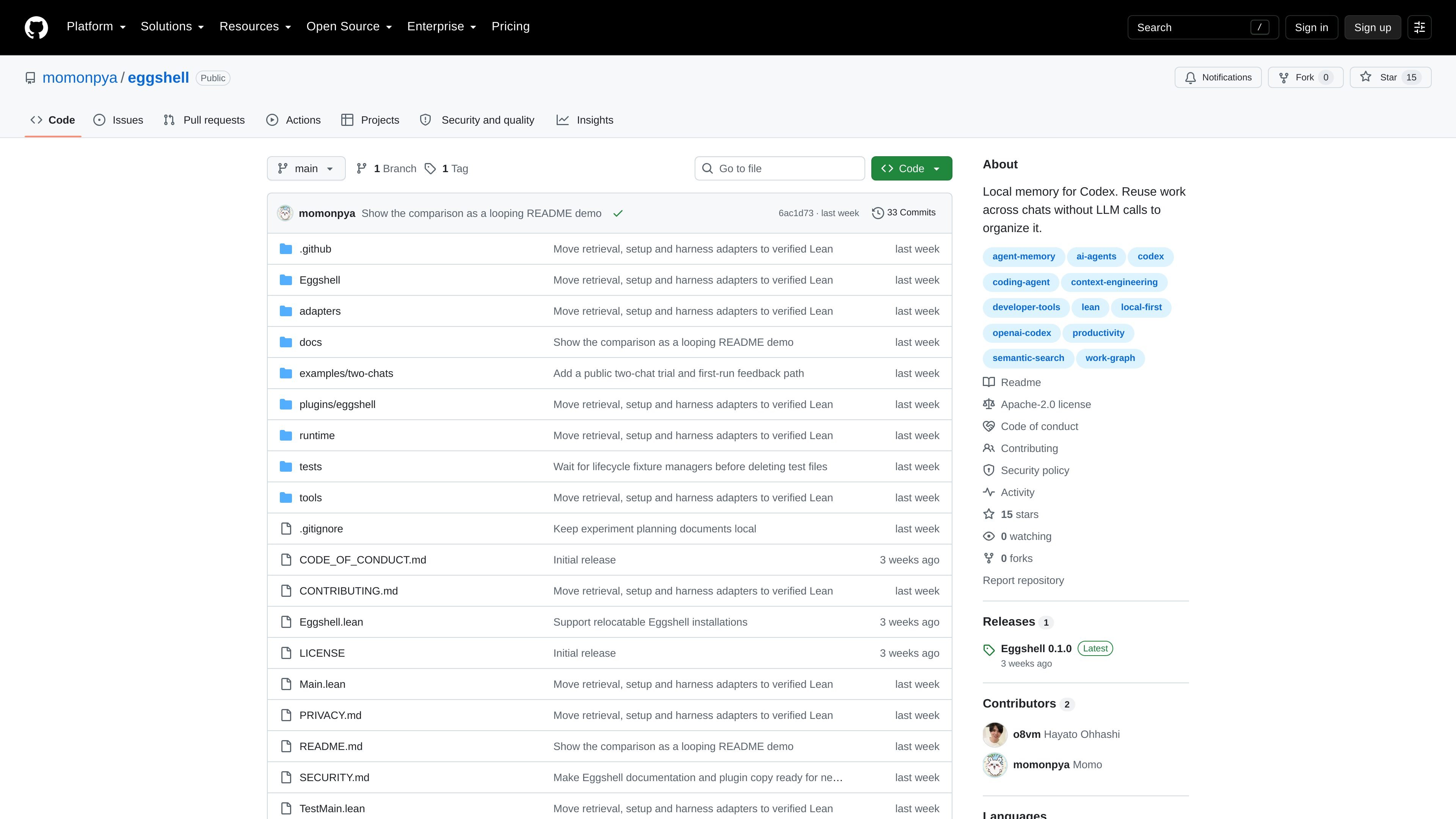Screen dimensions: 1456x819
Task: Click Code of conduct heart icon
Action: 988,426
